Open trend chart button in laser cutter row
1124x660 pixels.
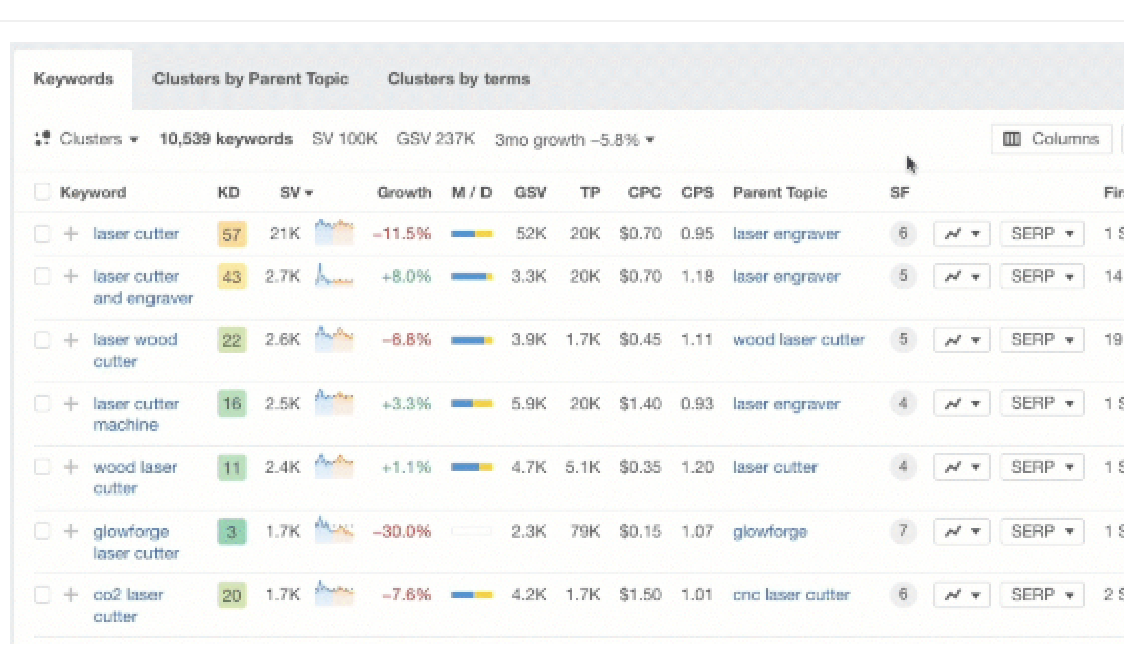[x=961, y=234]
